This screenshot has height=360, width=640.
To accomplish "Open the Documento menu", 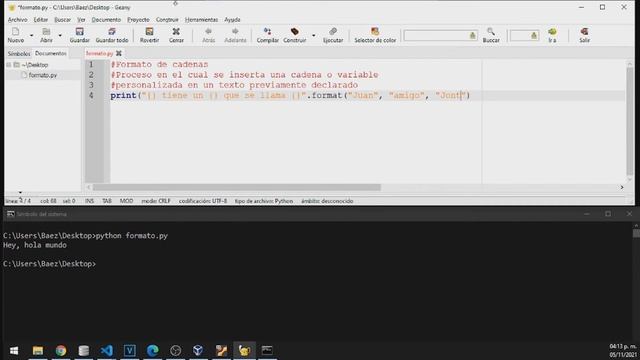I will click(106, 20).
